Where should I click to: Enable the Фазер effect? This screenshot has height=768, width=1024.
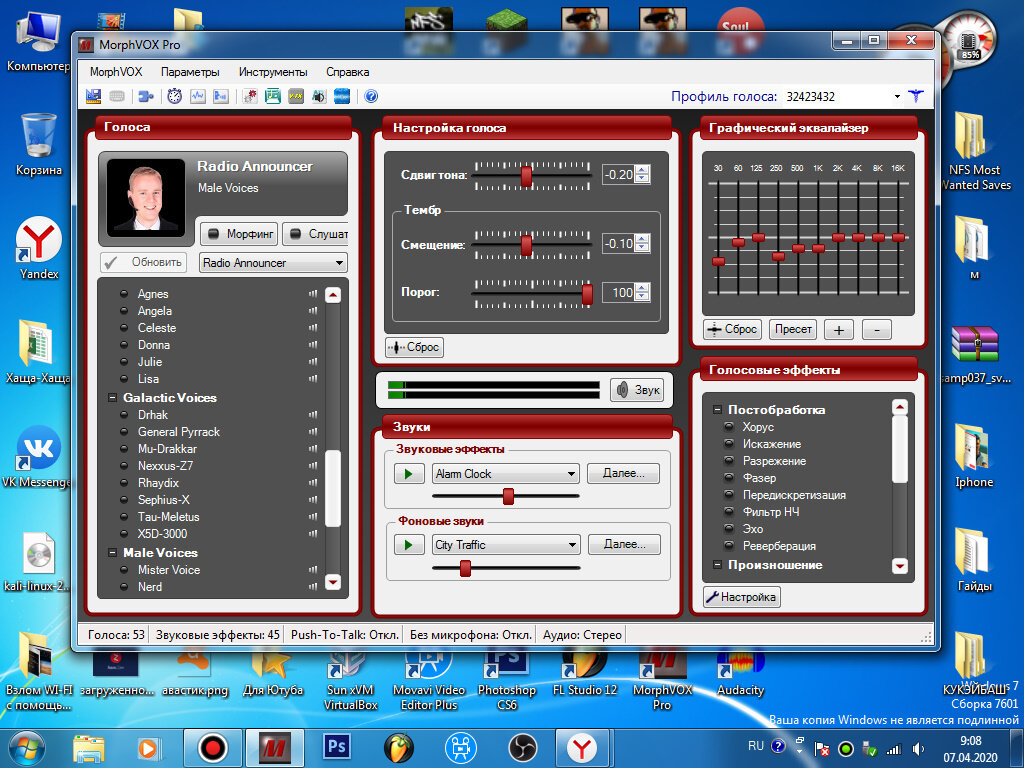click(759, 478)
